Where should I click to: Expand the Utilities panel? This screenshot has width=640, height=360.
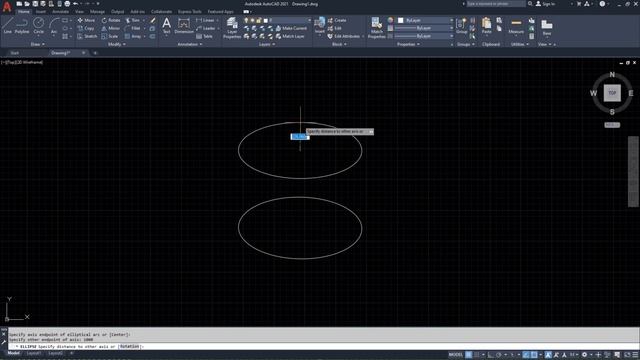pos(520,44)
